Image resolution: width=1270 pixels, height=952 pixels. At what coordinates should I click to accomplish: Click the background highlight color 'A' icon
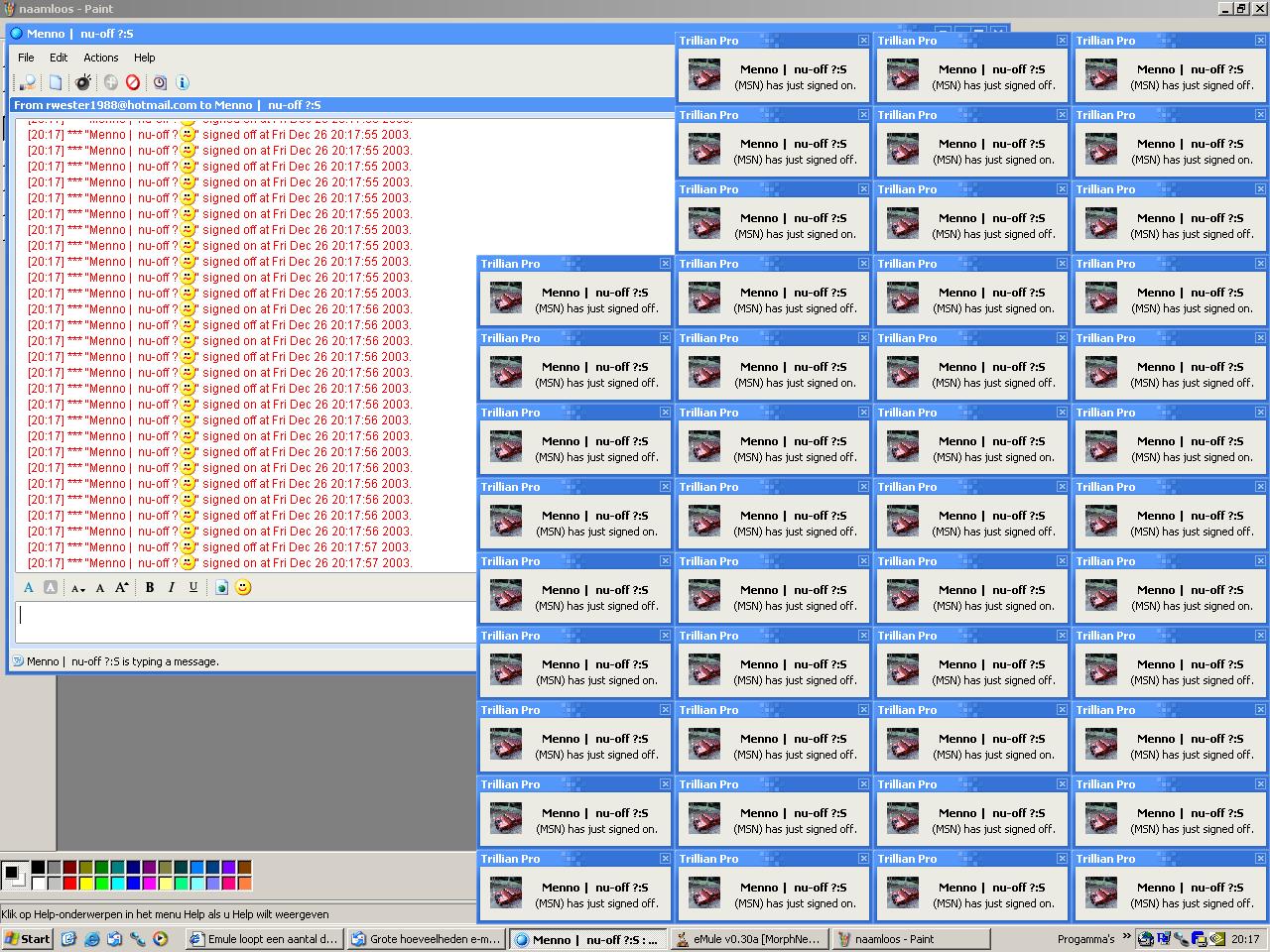(51, 587)
